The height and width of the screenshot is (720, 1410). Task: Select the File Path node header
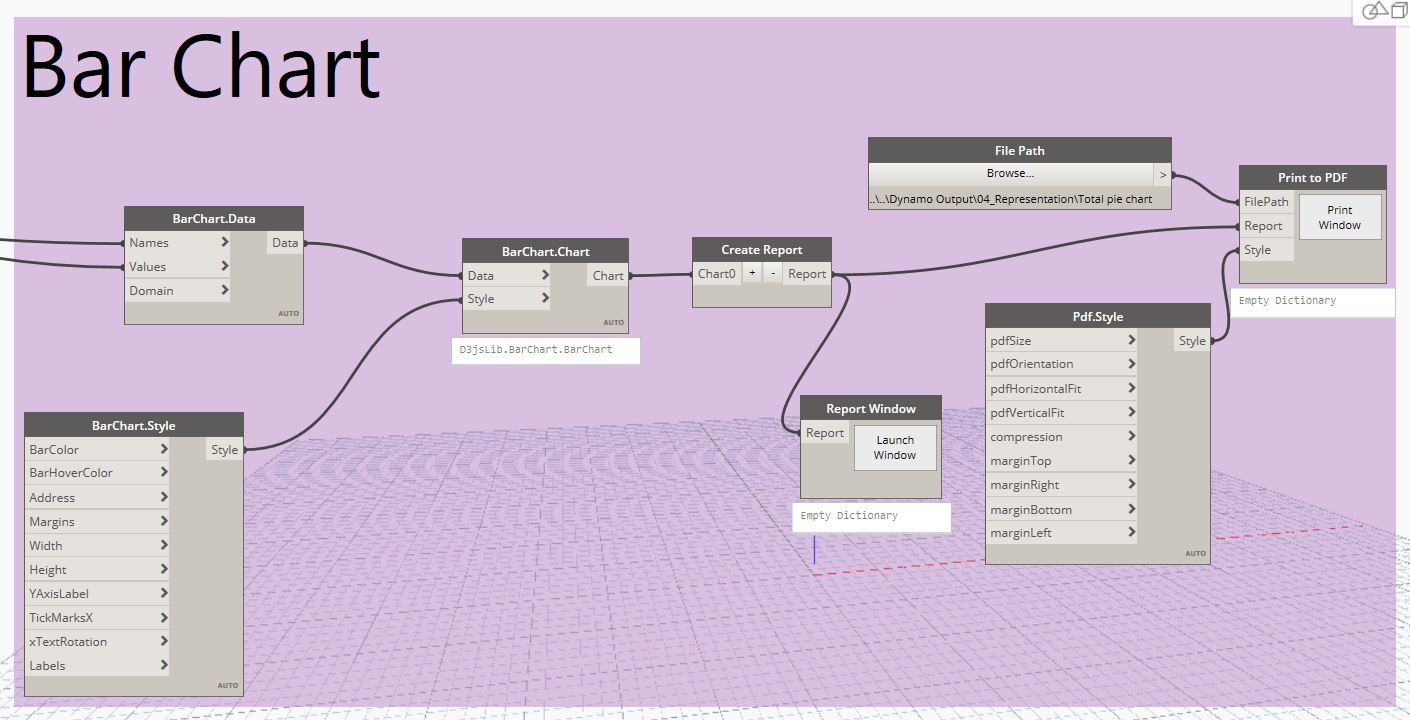click(1020, 150)
